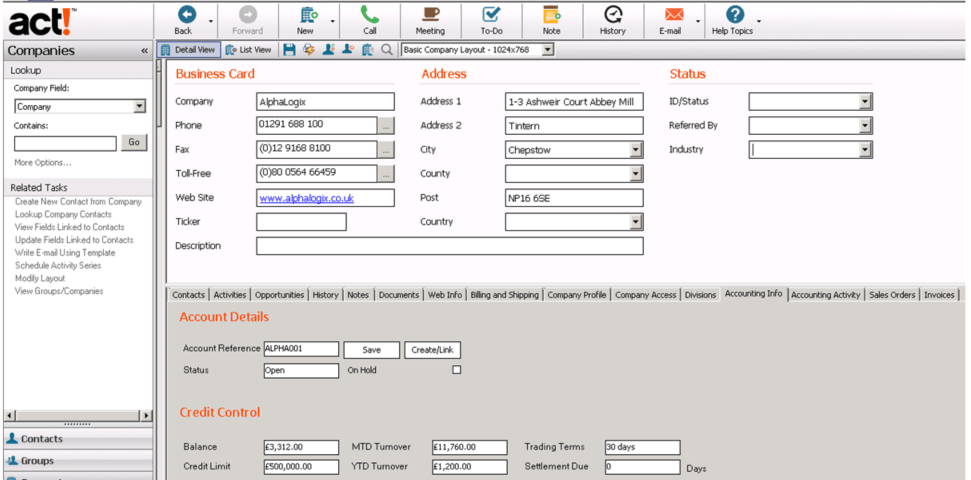Open the Invoices tab
Image resolution: width=971 pixels, height=480 pixels.
(x=939, y=295)
